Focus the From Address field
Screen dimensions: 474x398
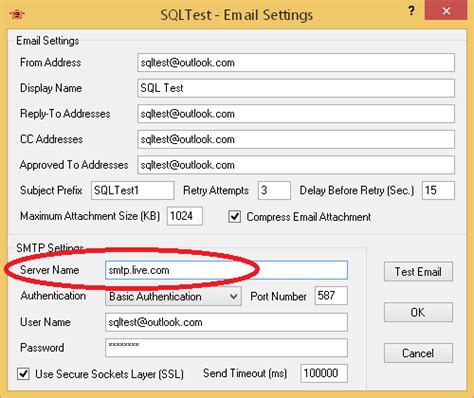point(296,62)
